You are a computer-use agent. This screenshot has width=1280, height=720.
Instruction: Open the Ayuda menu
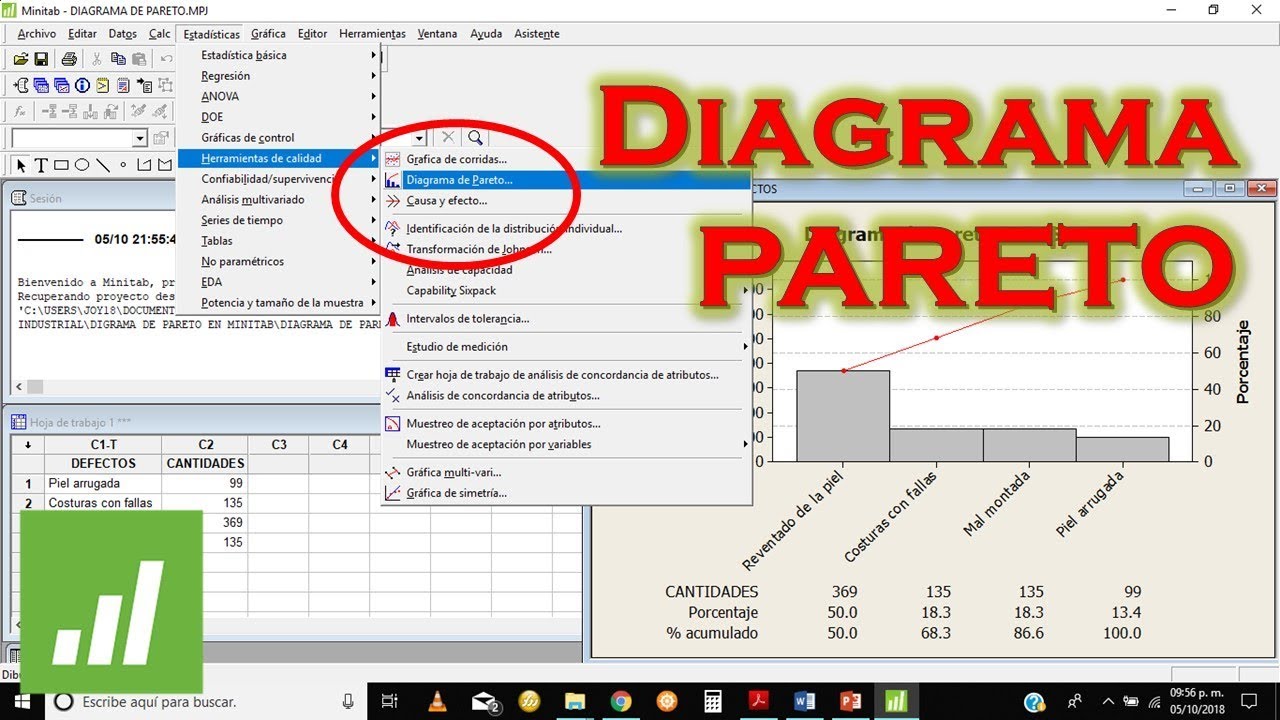[x=486, y=34]
